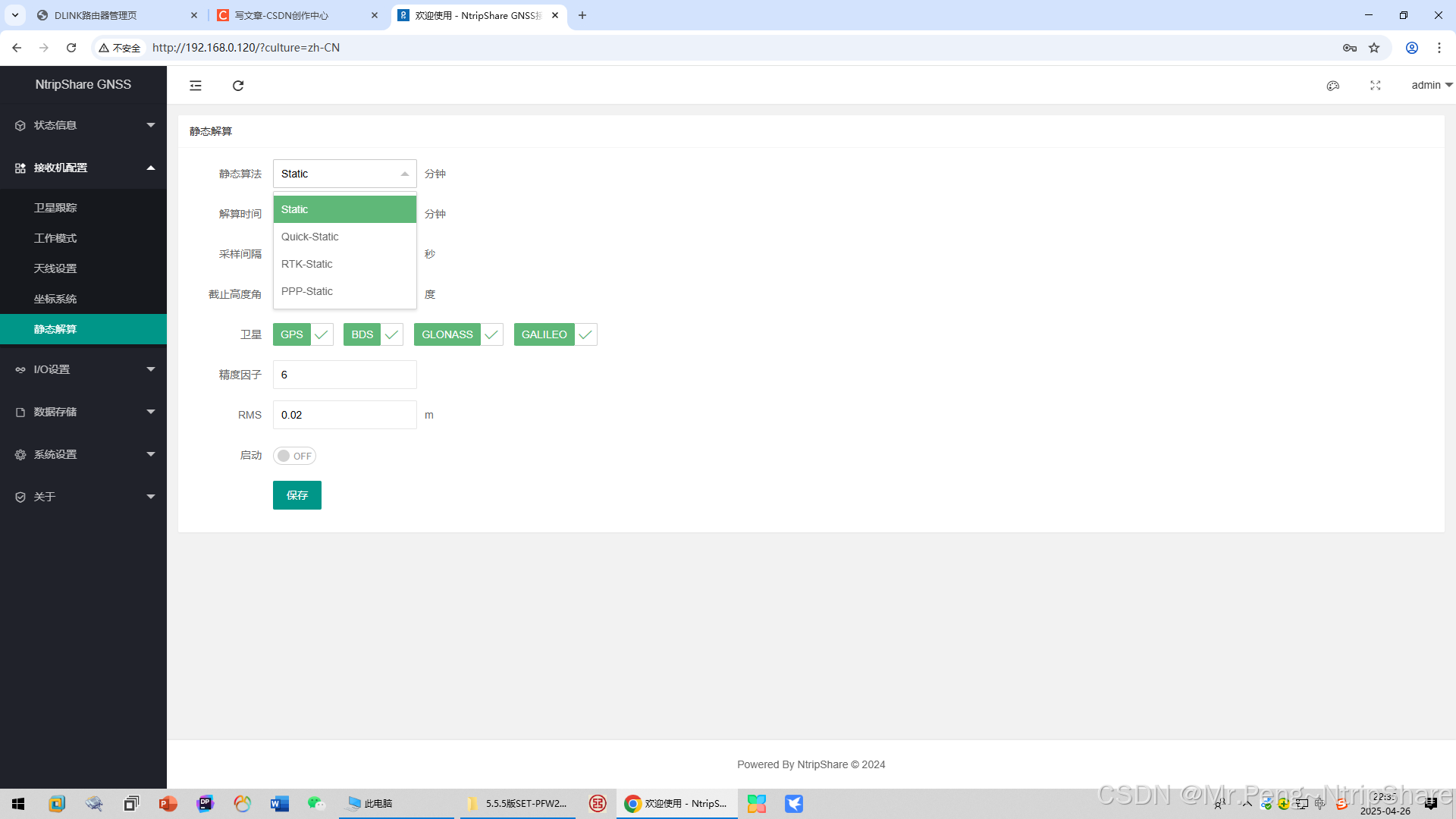This screenshot has width=1456, height=819.
Task: Click the browser profile avatar icon
Action: click(1412, 48)
